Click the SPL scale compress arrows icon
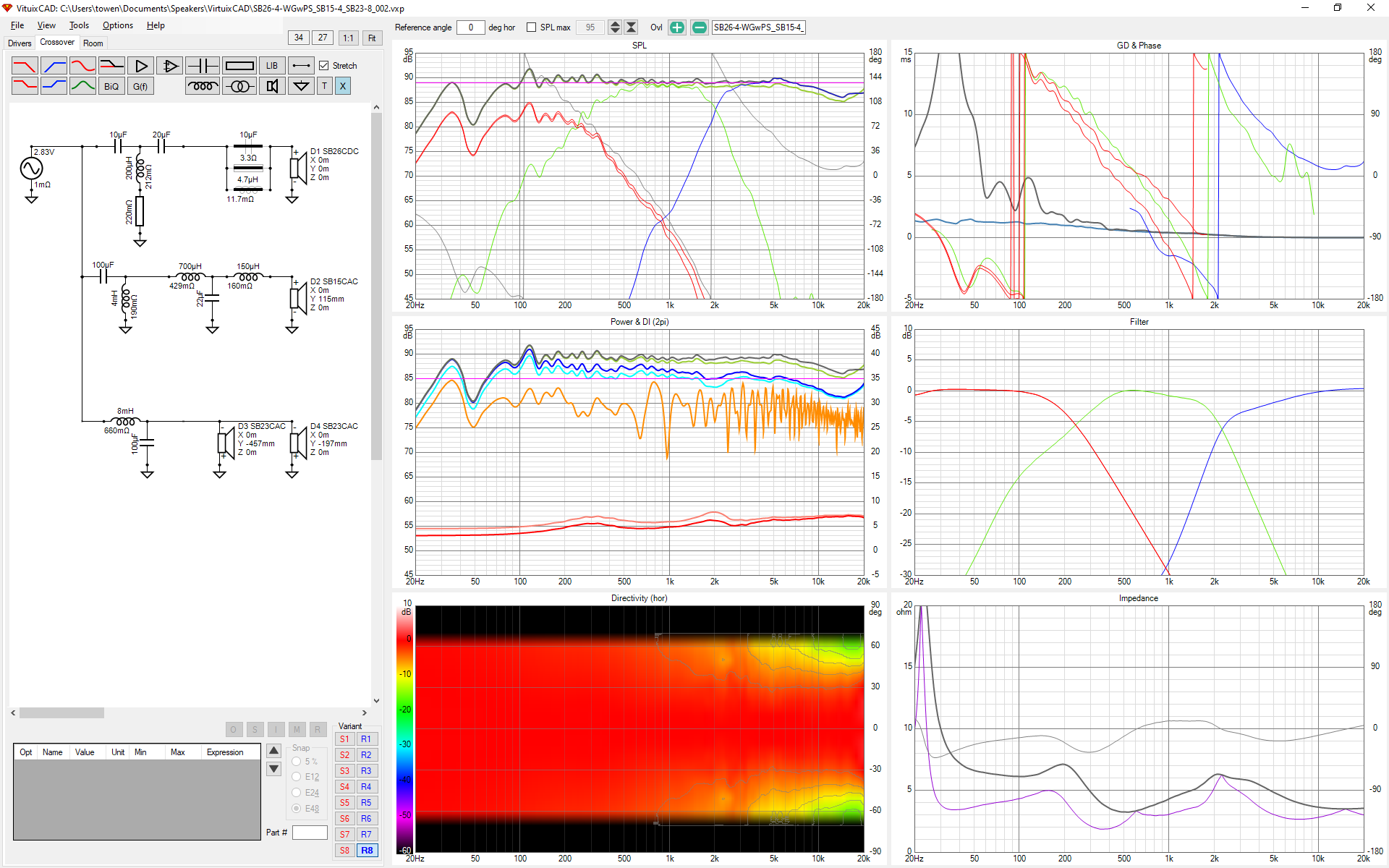Viewport: 1389px width, 868px height. 631,27
